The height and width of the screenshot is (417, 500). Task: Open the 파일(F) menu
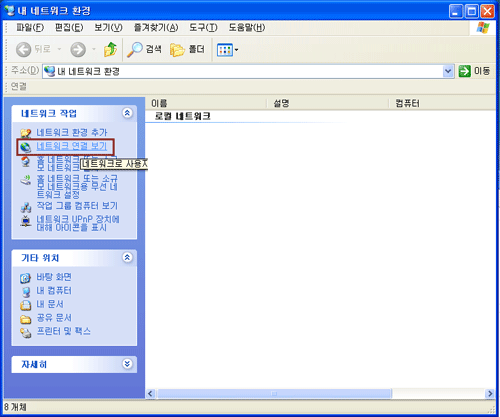(x=30, y=28)
